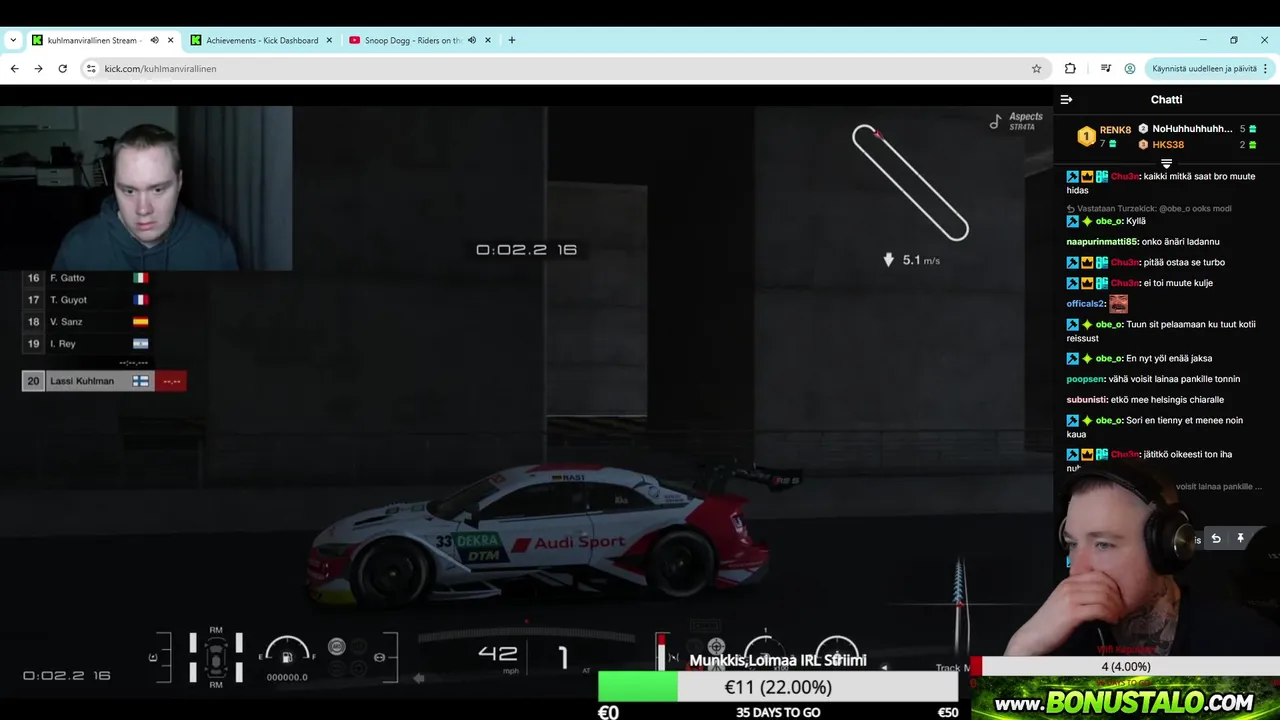The width and height of the screenshot is (1280, 720).
Task: Open Achievements - Kick Dashboard tab
Action: pos(262,40)
